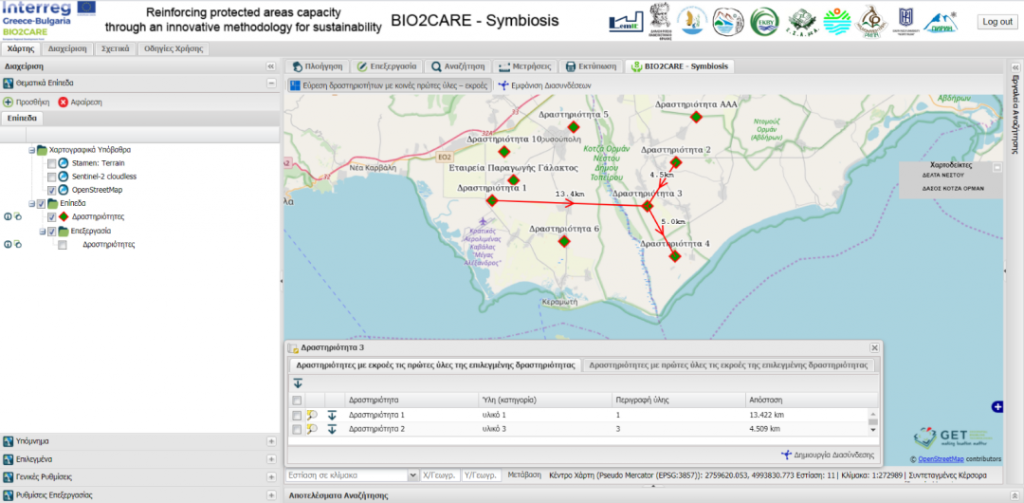Click zoom magnifier icon for Δραστηριότητα 2 row
Screen dimensions: 1024x503
pyautogui.click(x=312, y=429)
